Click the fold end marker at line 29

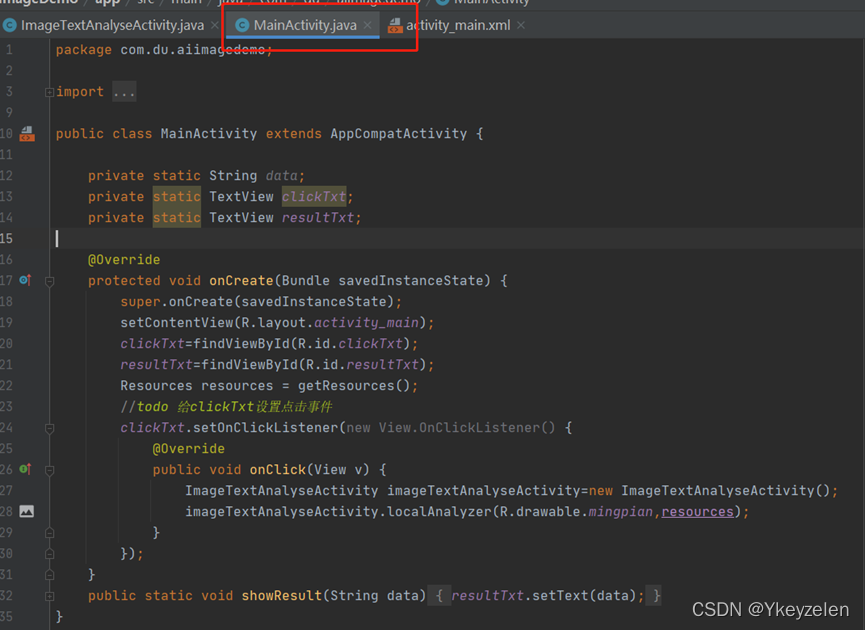click(x=49, y=533)
